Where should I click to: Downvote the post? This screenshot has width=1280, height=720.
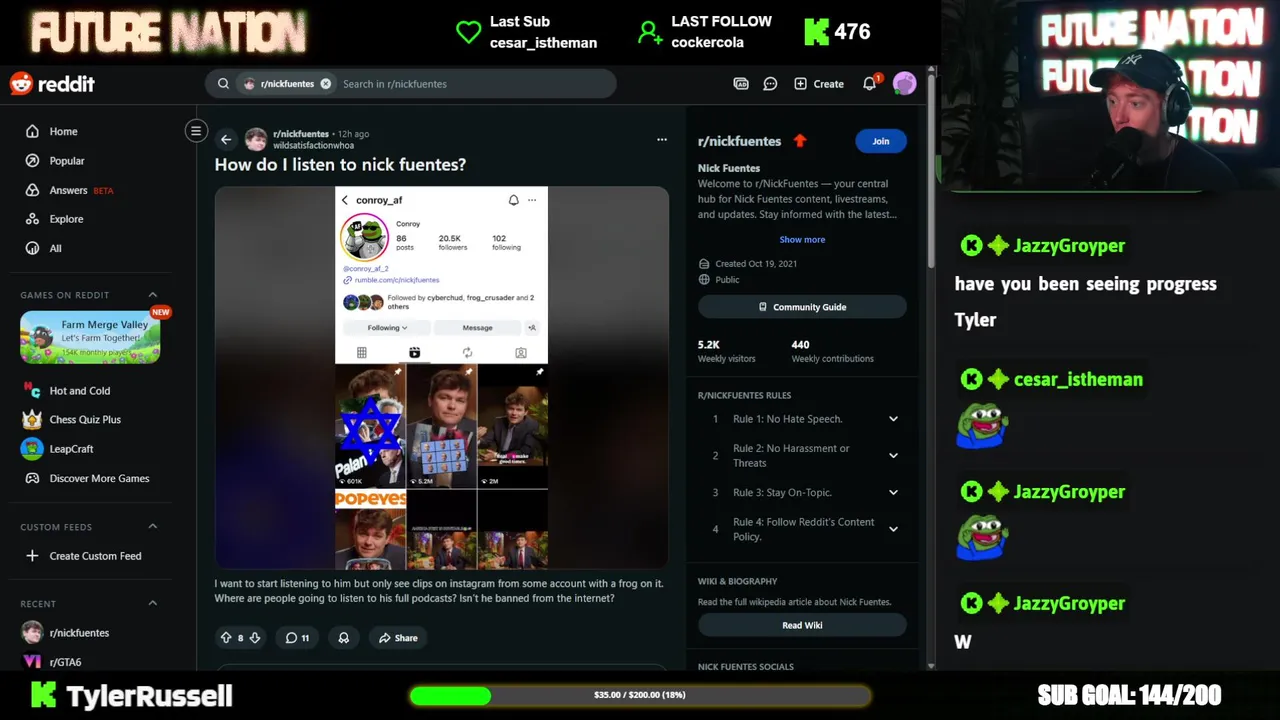coord(255,638)
